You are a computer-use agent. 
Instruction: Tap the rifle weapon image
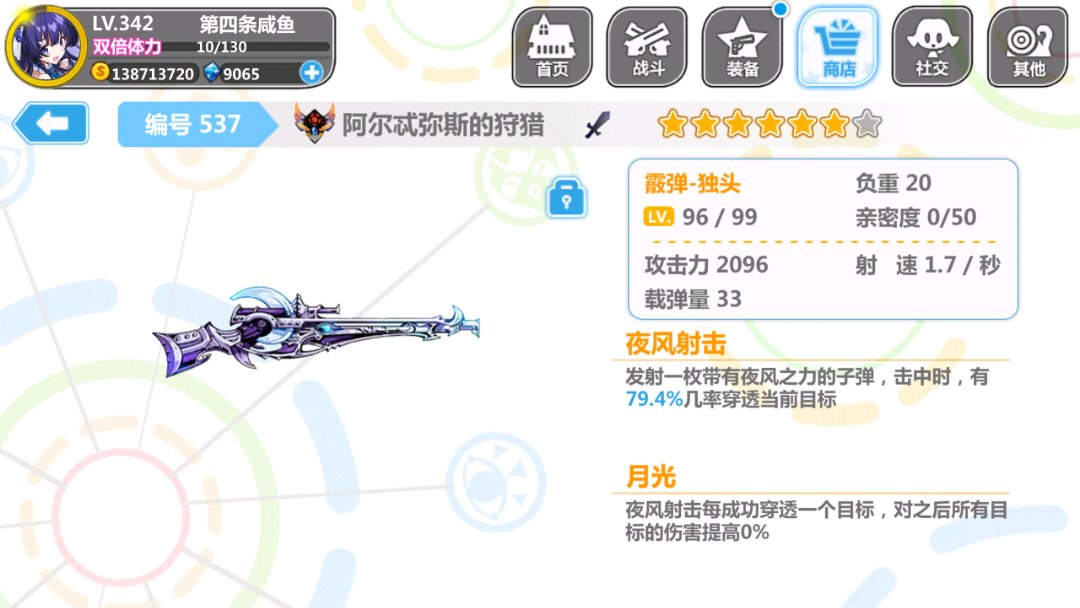coord(316,331)
